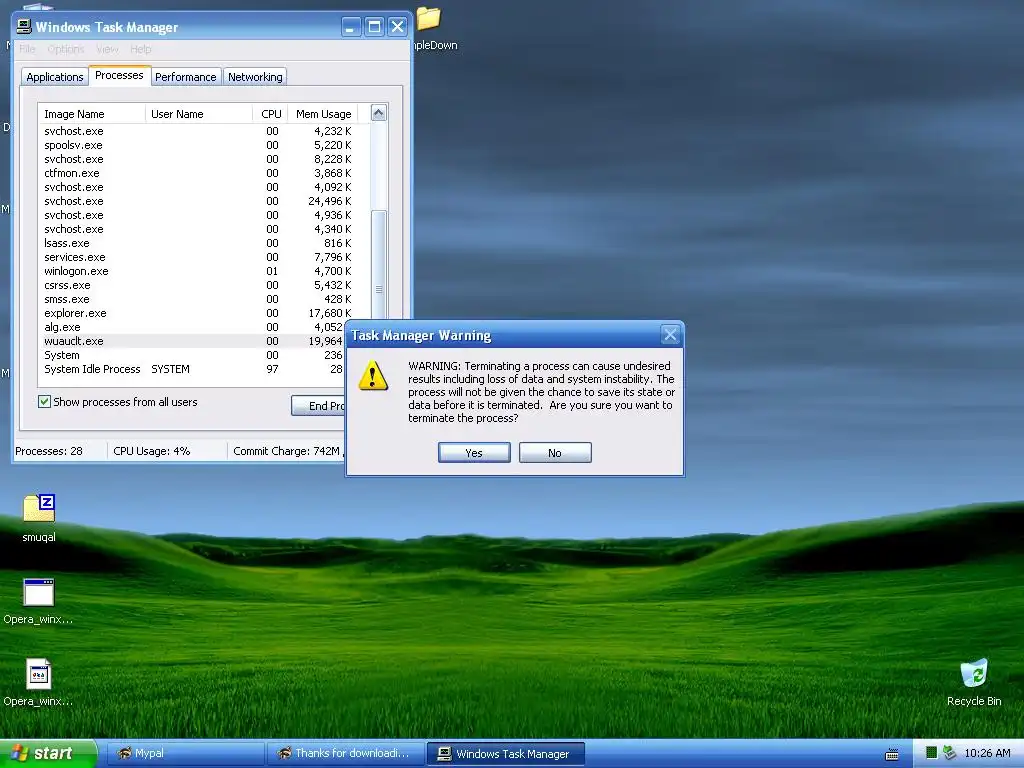Select the svchost.exe row using 24,496 K
Screen dimensions: 1024x768
pos(198,201)
